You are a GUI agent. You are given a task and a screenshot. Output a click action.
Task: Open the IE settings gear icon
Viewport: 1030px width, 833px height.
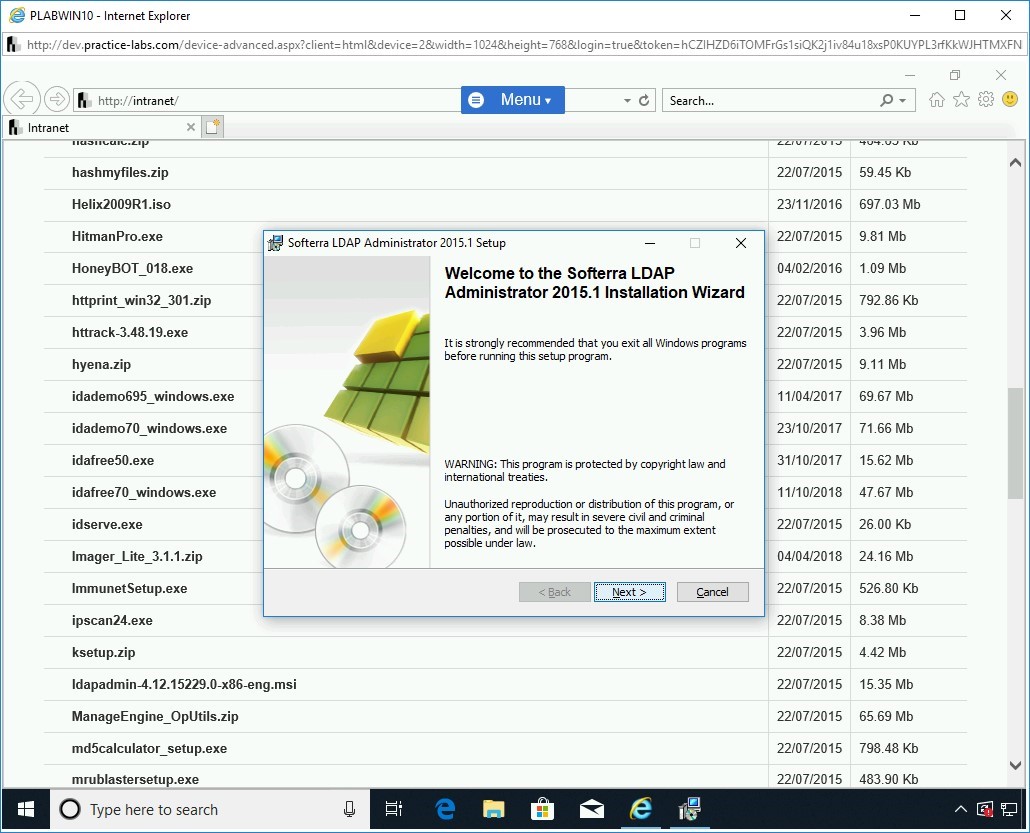(986, 100)
